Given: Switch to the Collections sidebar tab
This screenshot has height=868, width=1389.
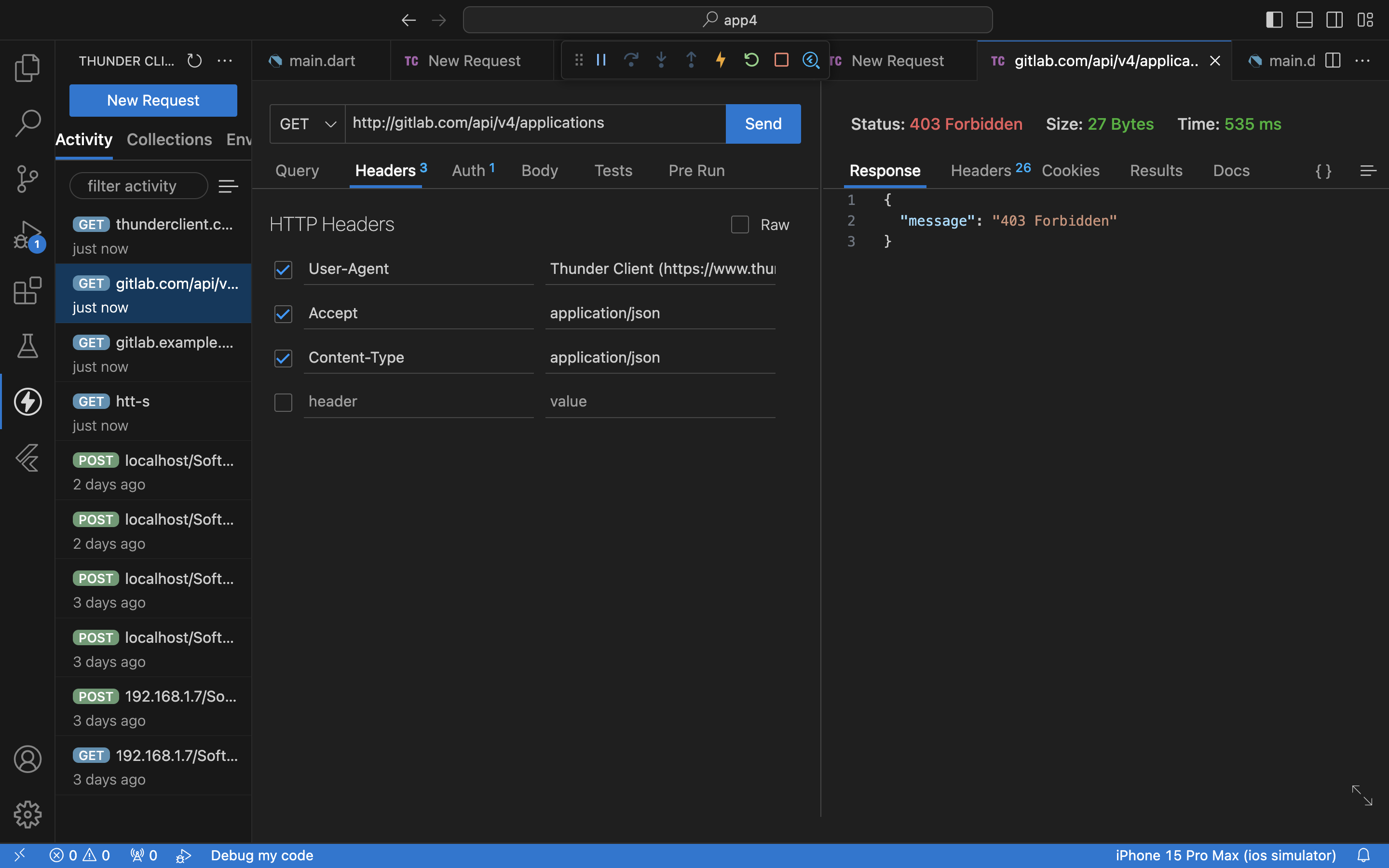Looking at the screenshot, I should pos(169,139).
